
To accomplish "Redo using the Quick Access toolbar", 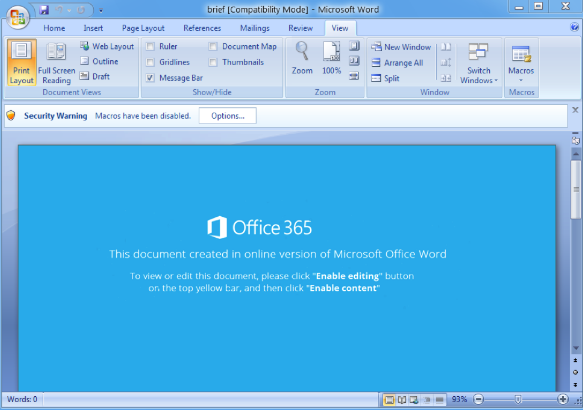I will click(81, 10).
